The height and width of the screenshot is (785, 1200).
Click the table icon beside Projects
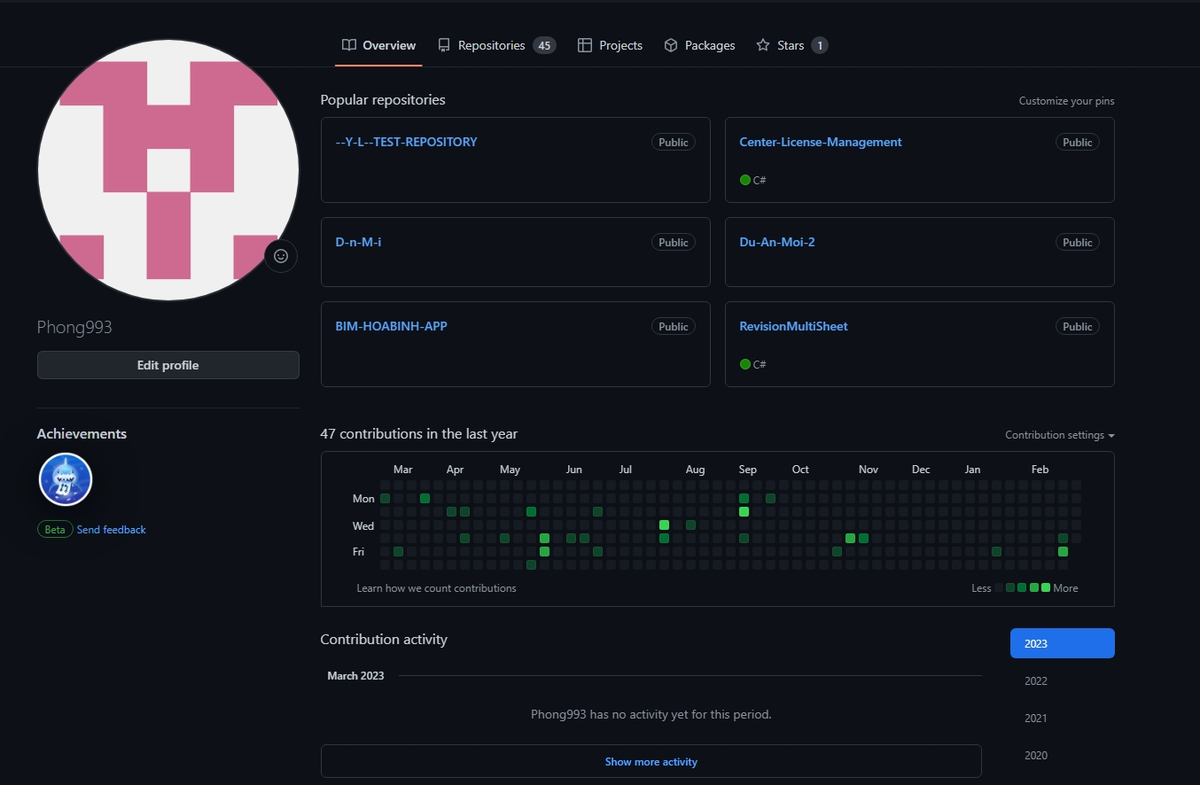point(585,45)
